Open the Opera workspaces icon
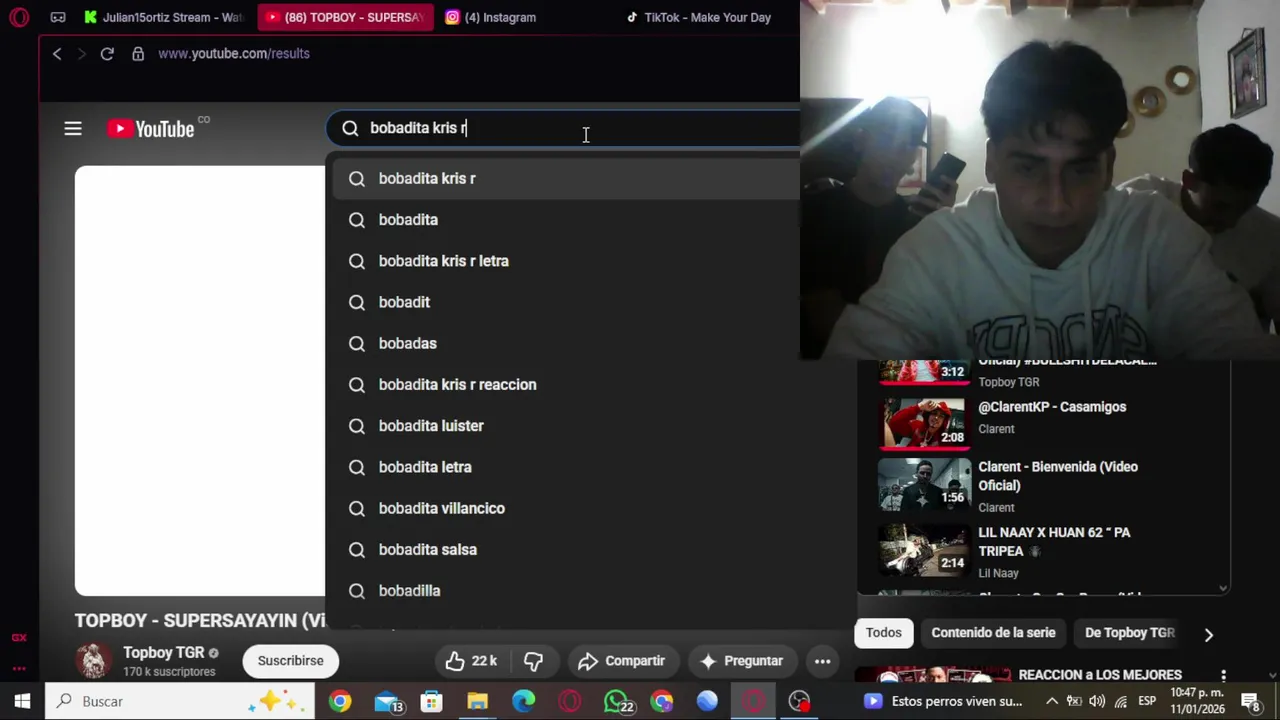 (x=58, y=17)
